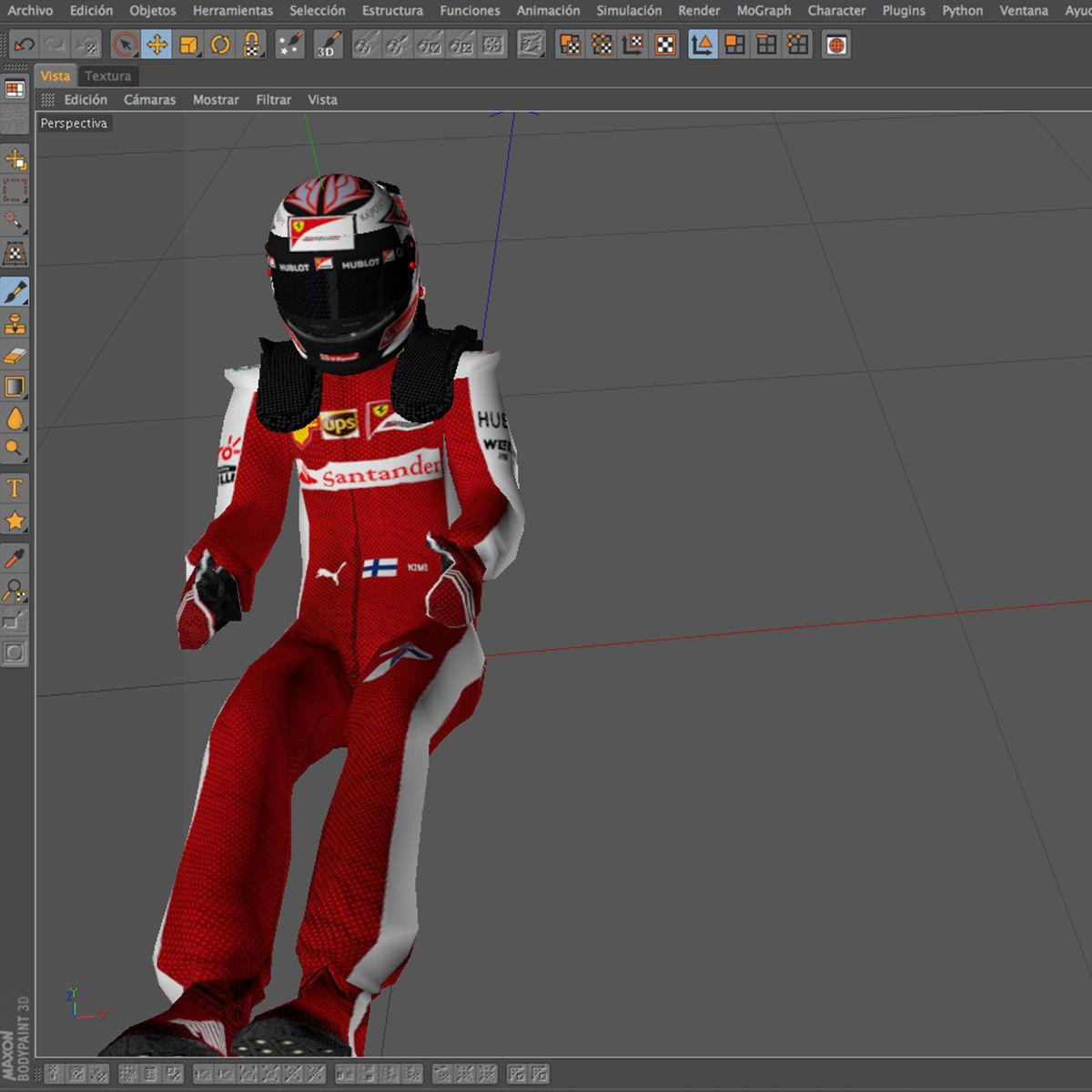Pick the Eraser tool
The image size is (1092, 1092).
pyautogui.click(x=15, y=356)
